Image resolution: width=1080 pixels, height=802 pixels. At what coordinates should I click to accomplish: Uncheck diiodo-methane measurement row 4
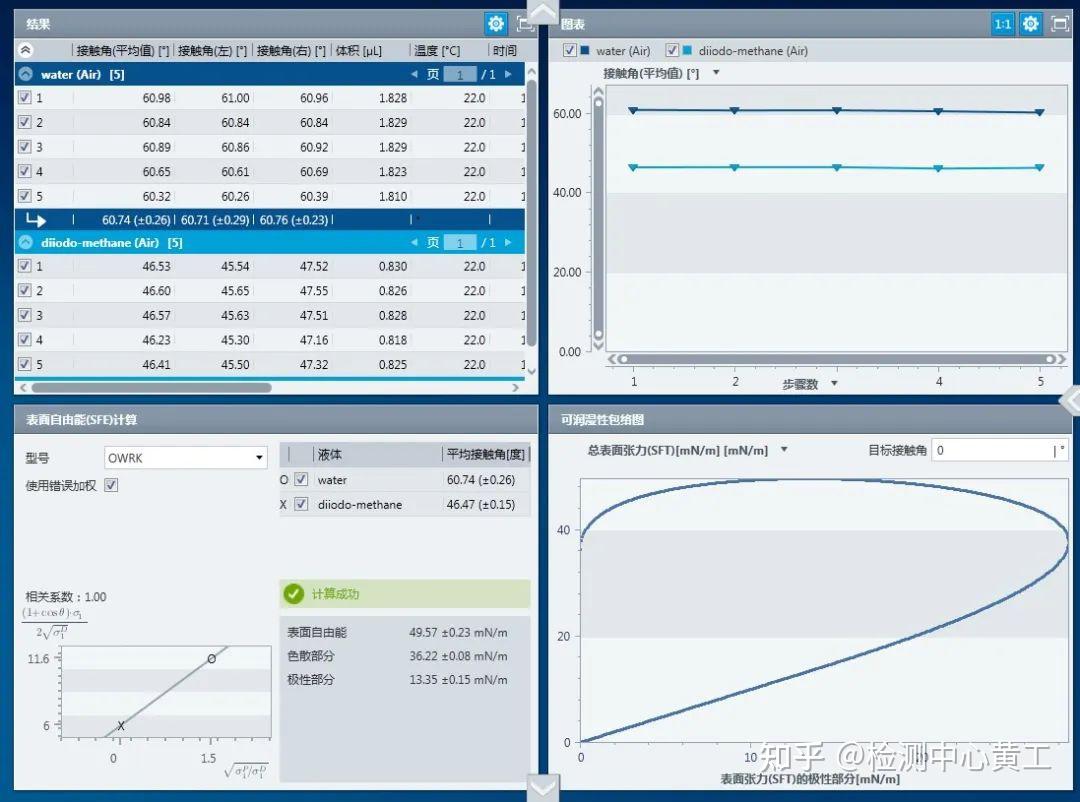coord(25,340)
